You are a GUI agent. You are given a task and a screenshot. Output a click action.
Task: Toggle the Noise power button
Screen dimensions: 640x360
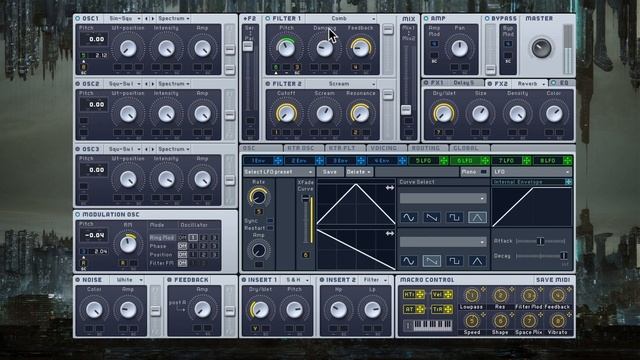pyautogui.click(x=78, y=280)
